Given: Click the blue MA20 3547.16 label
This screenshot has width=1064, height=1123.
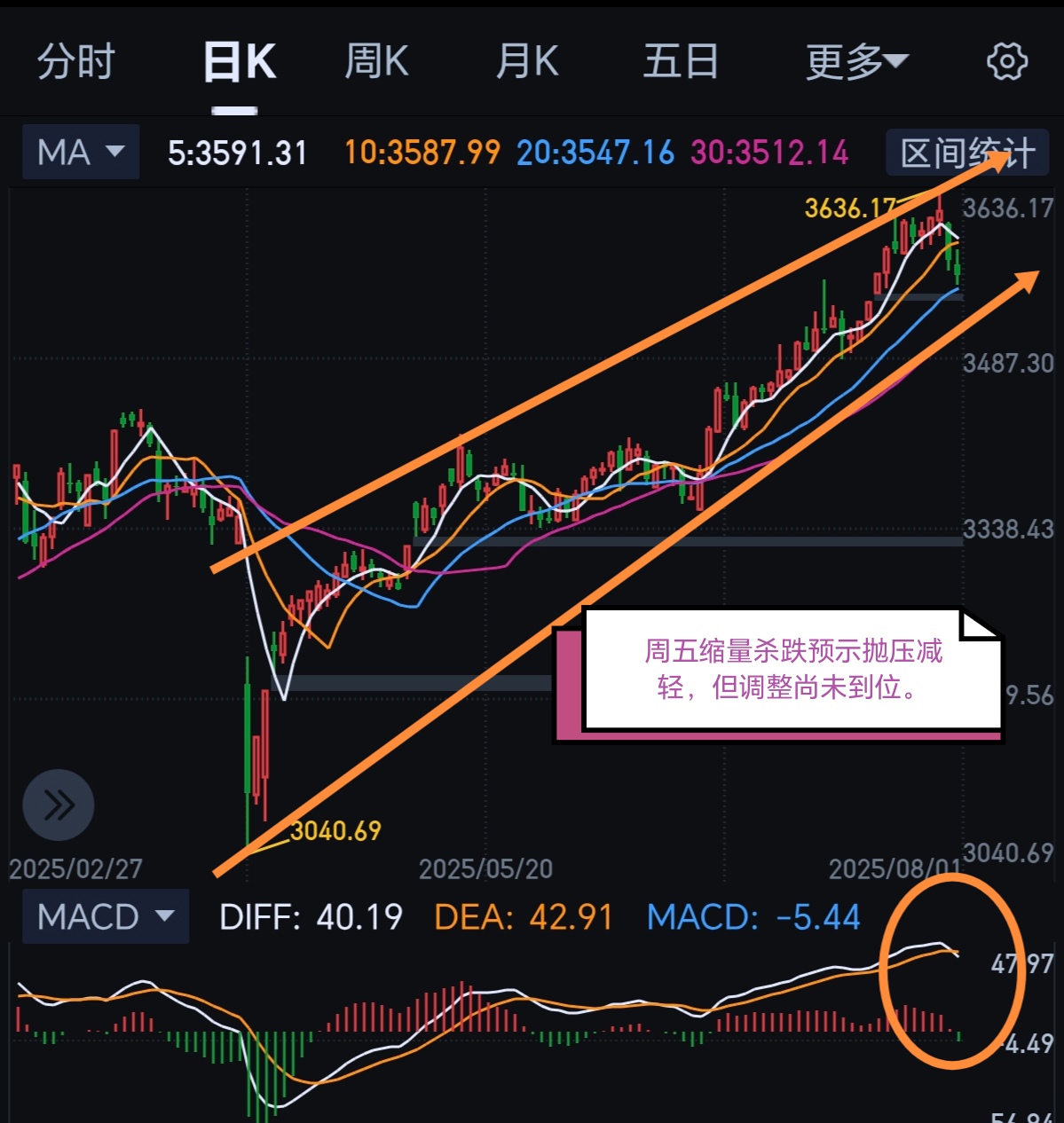Looking at the screenshot, I should pyautogui.click(x=595, y=153).
